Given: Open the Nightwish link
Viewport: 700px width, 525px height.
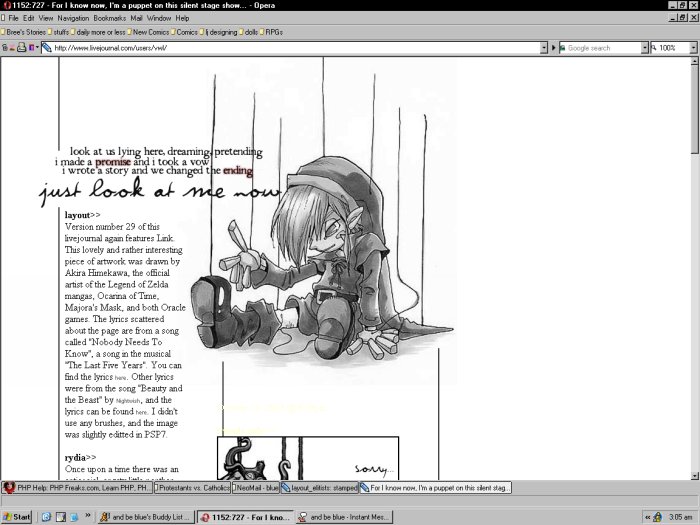Looking at the screenshot, I should point(128,401).
